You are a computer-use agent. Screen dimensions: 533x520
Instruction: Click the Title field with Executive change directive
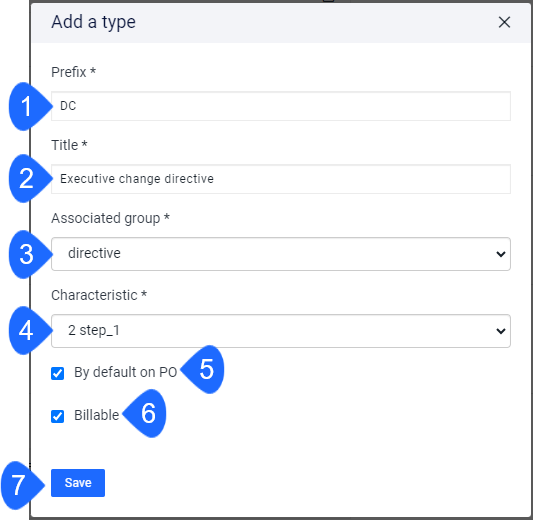[281, 179]
